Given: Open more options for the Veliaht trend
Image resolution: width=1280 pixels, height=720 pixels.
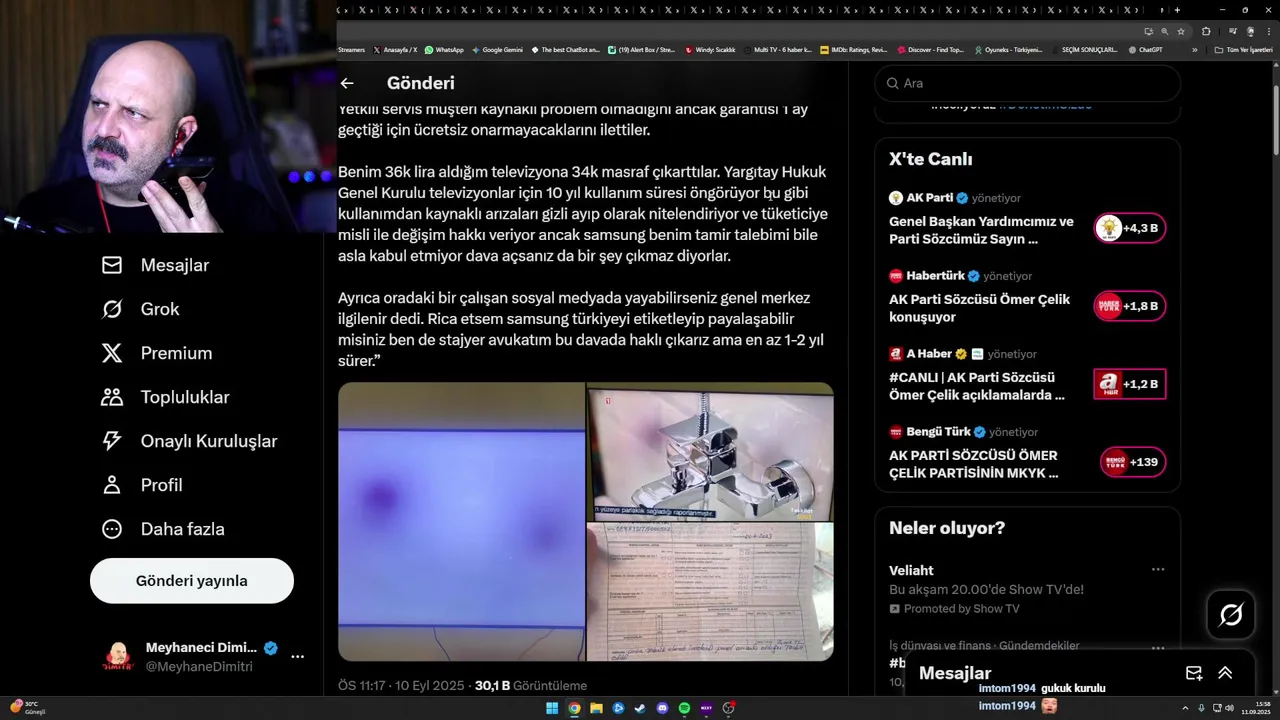Looking at the screenshot, I should tap(1158, 570).
